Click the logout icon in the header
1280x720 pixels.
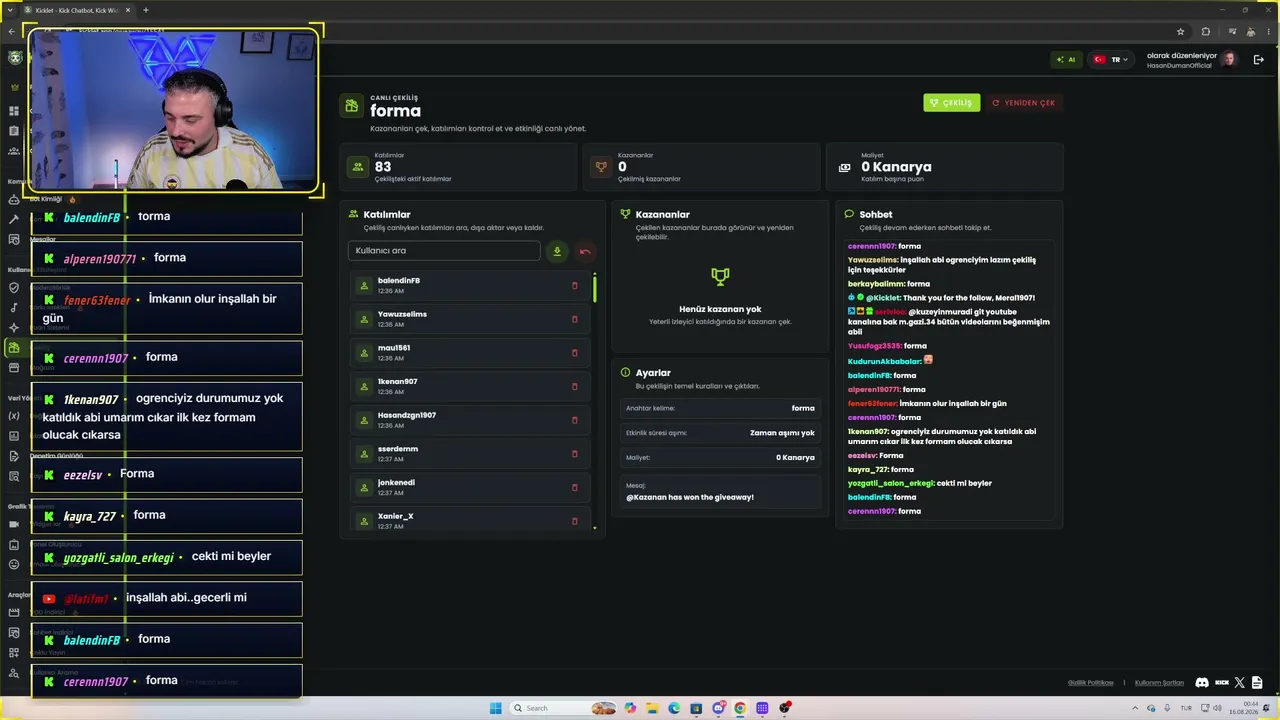[1258, 59]
